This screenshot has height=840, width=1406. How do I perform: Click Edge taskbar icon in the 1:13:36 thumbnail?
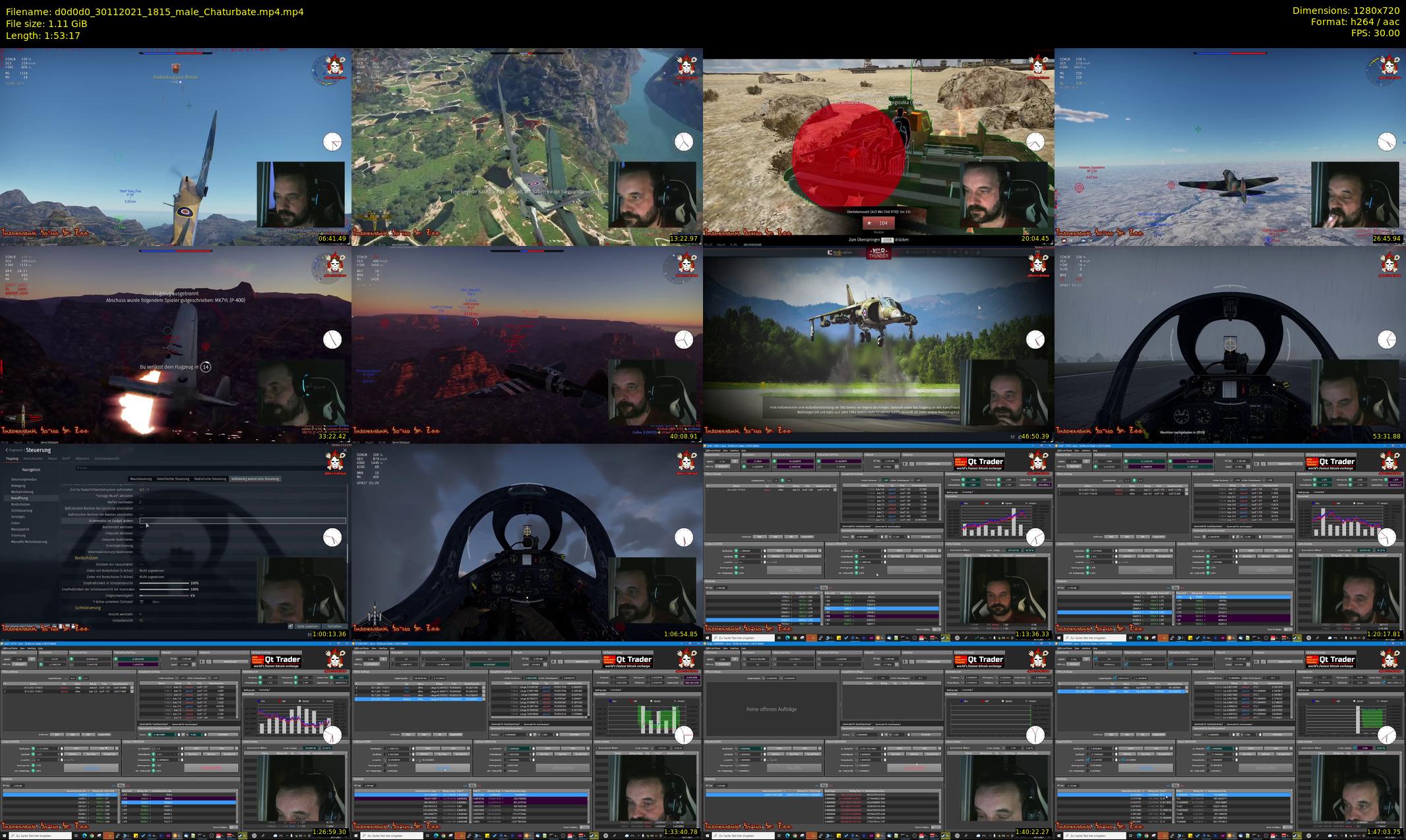coord(787,638)
